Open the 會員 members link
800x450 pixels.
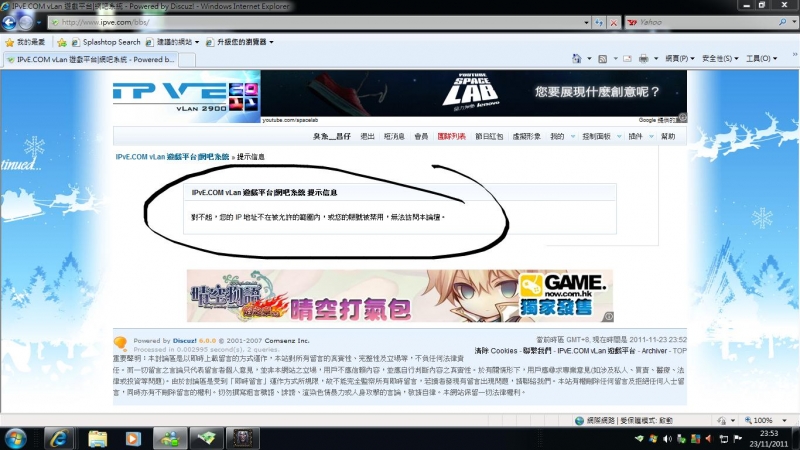coord(421,136)
